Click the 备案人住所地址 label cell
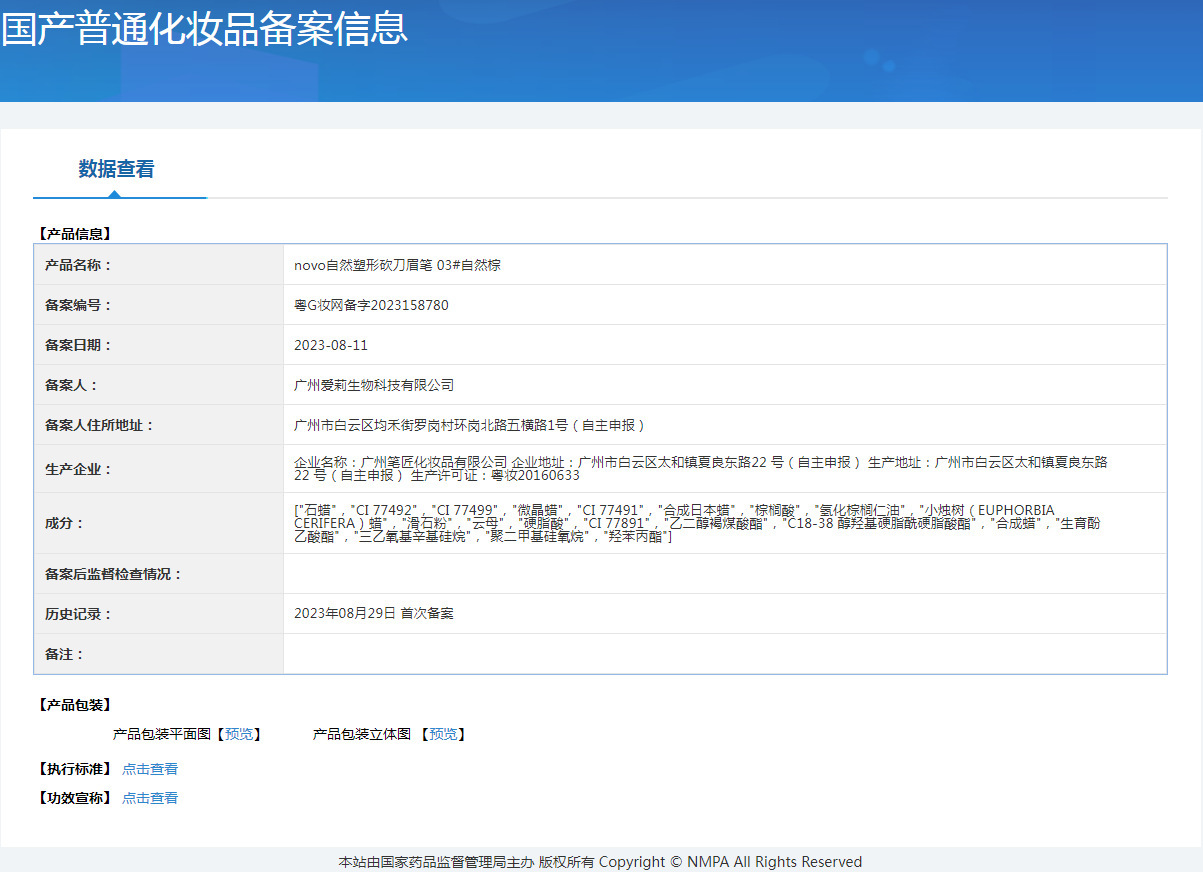Viewport: 1203px width, 872px height. 159,425
